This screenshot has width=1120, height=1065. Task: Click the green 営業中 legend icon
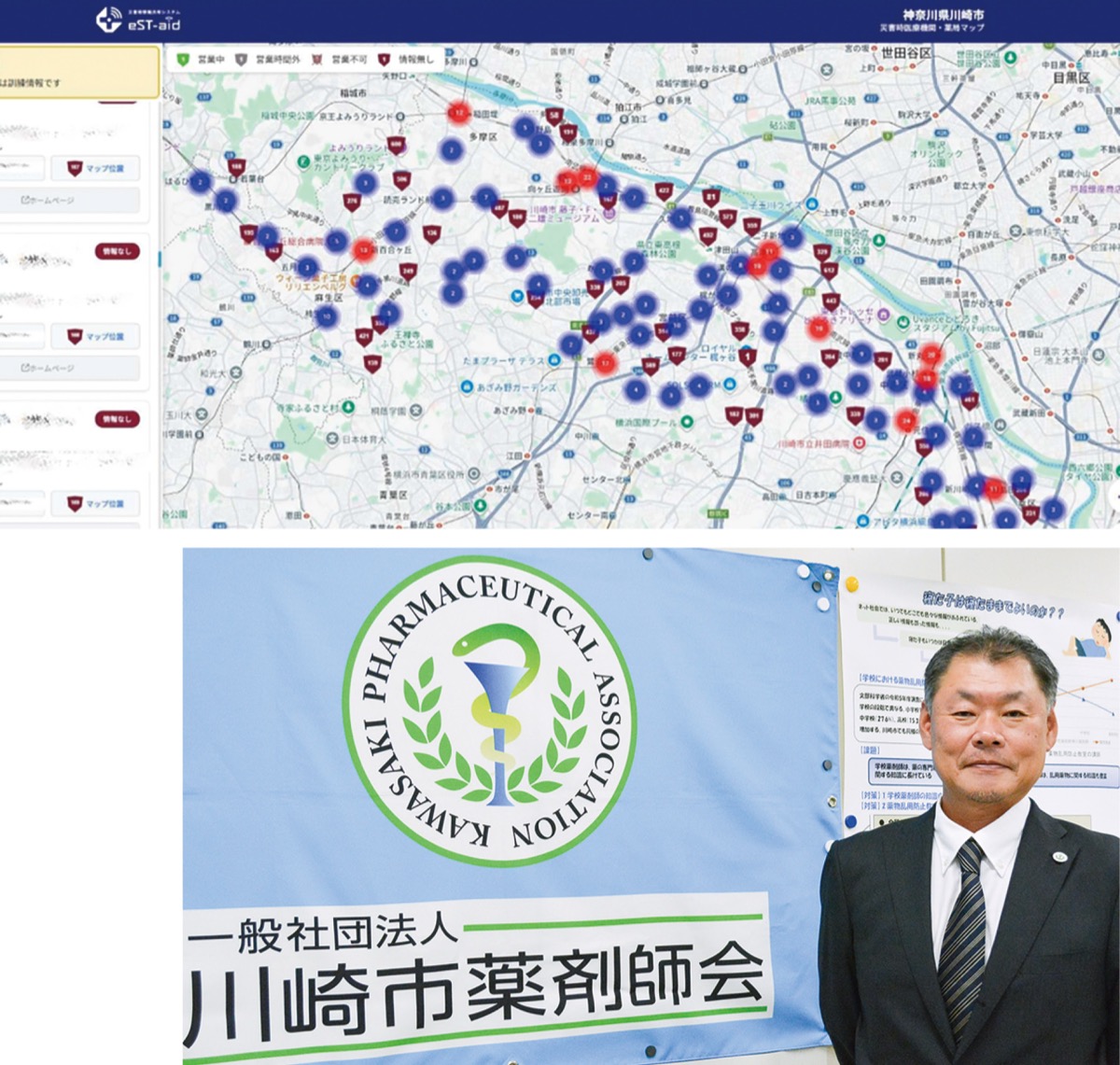(184, 59)
